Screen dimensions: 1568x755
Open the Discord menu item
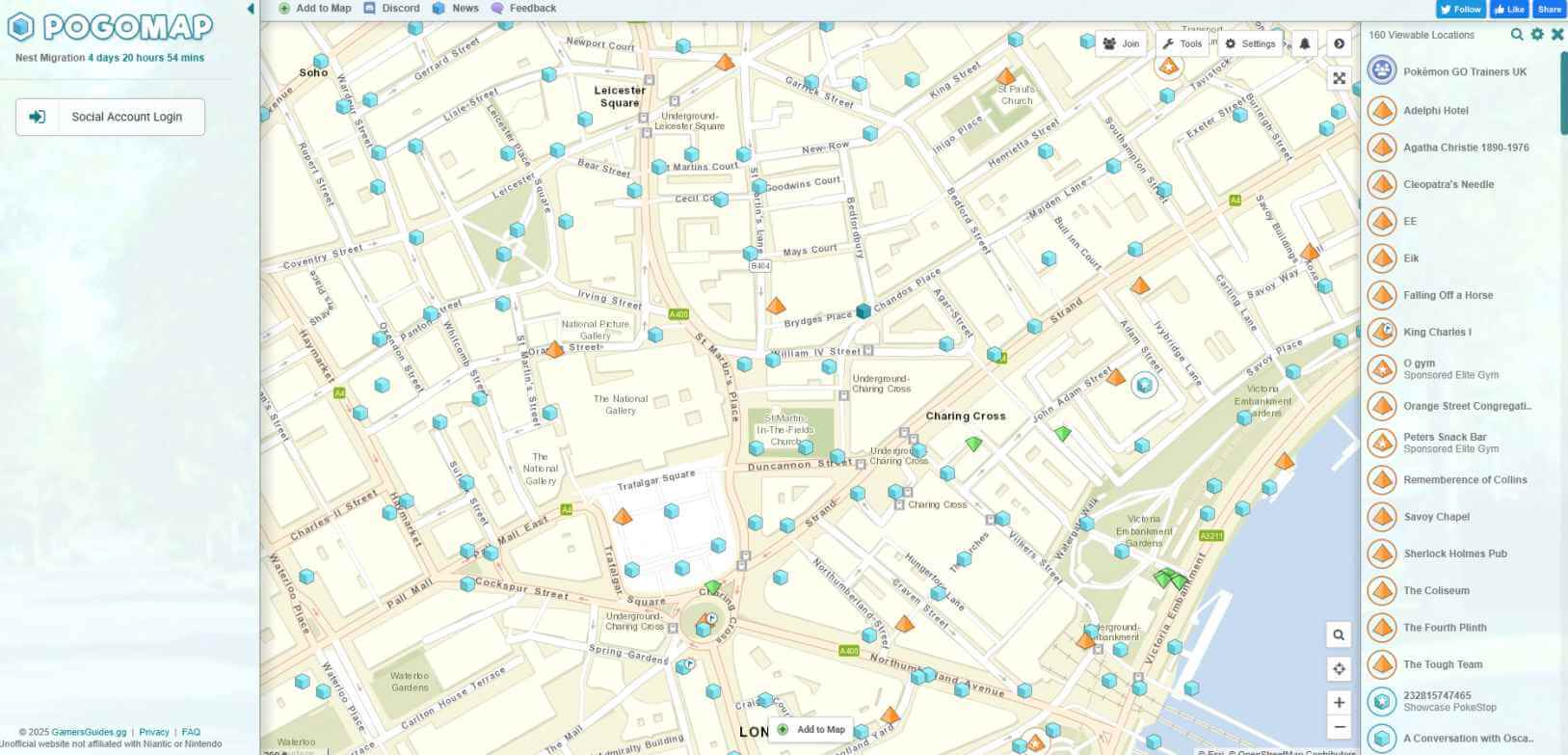(391, 8)
